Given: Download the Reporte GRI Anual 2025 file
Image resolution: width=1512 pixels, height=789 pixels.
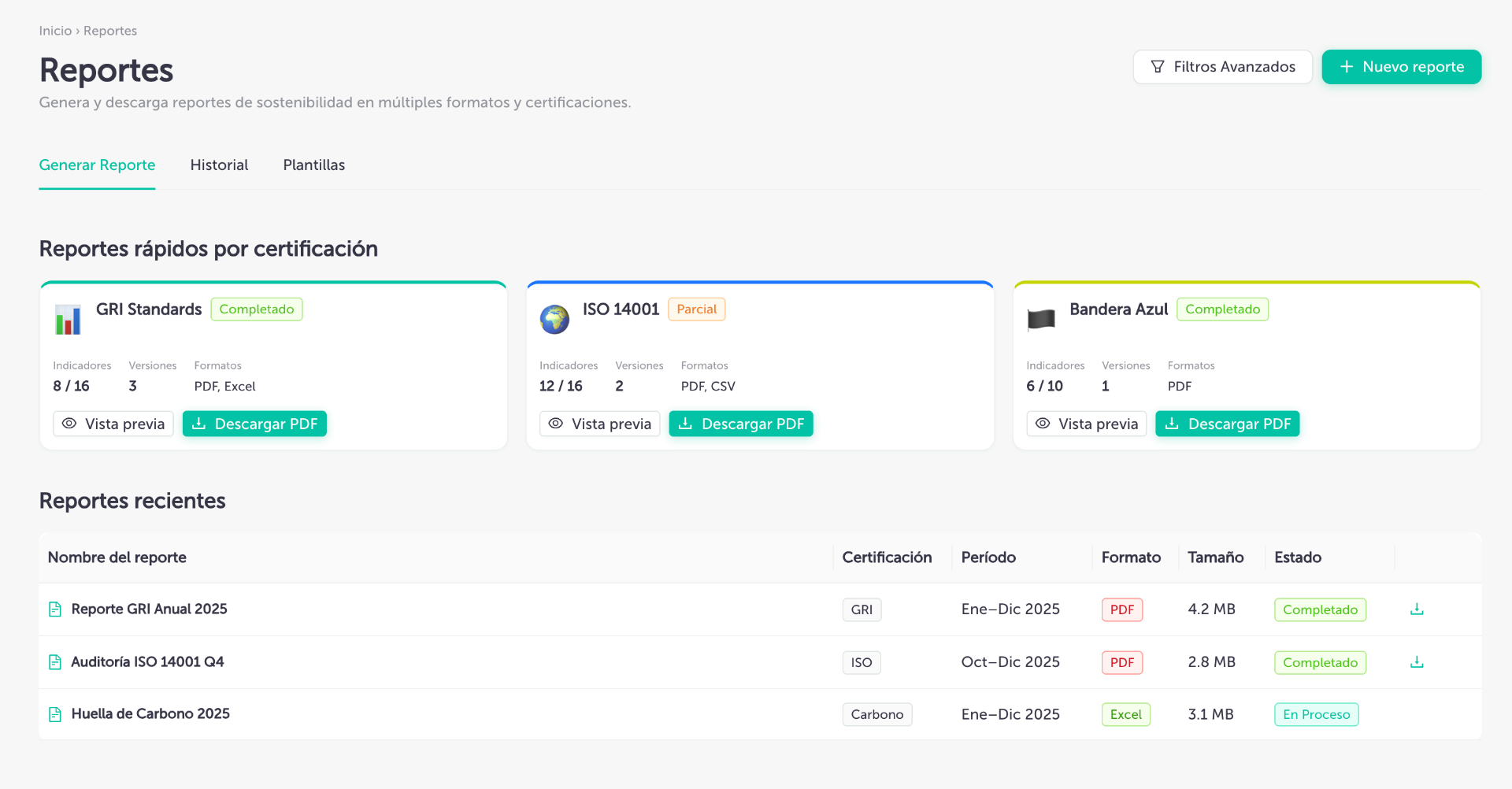Looking at the screenshot, I should pyautogui.click(x=1417, y=609).
